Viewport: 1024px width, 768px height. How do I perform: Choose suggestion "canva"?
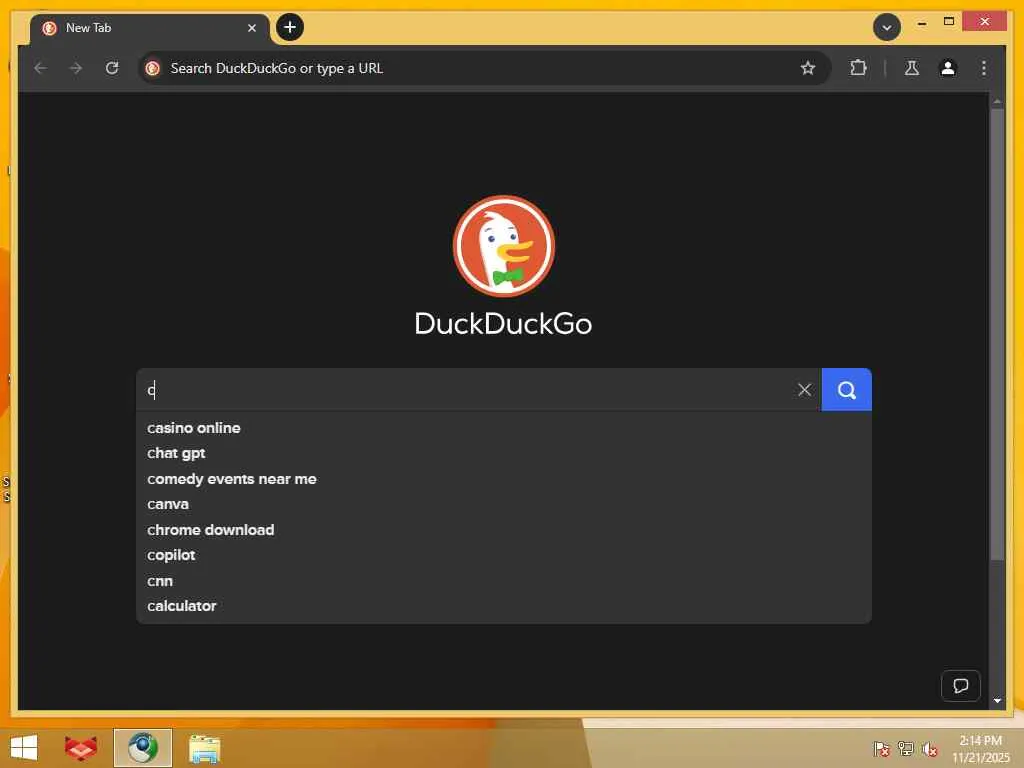(504, 504)
